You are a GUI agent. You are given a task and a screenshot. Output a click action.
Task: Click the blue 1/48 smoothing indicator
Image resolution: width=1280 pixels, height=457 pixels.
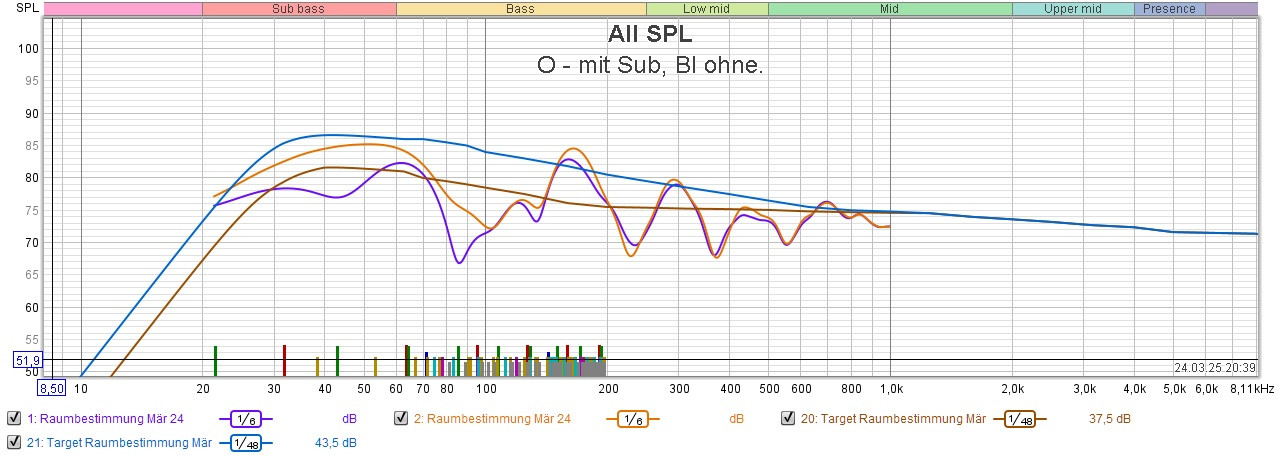pos(246,442)
